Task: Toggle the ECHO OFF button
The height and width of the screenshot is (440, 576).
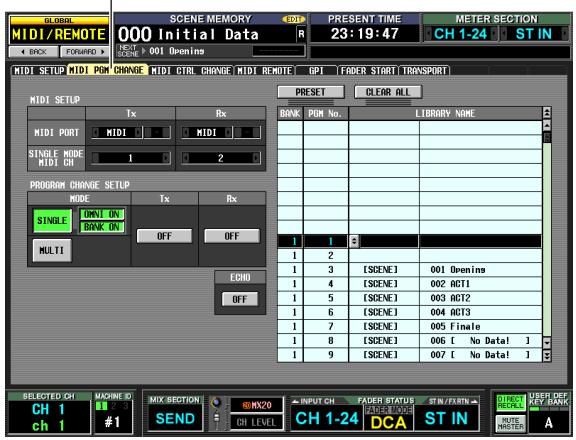Action: pyautogui.click(x=240, y=299)
